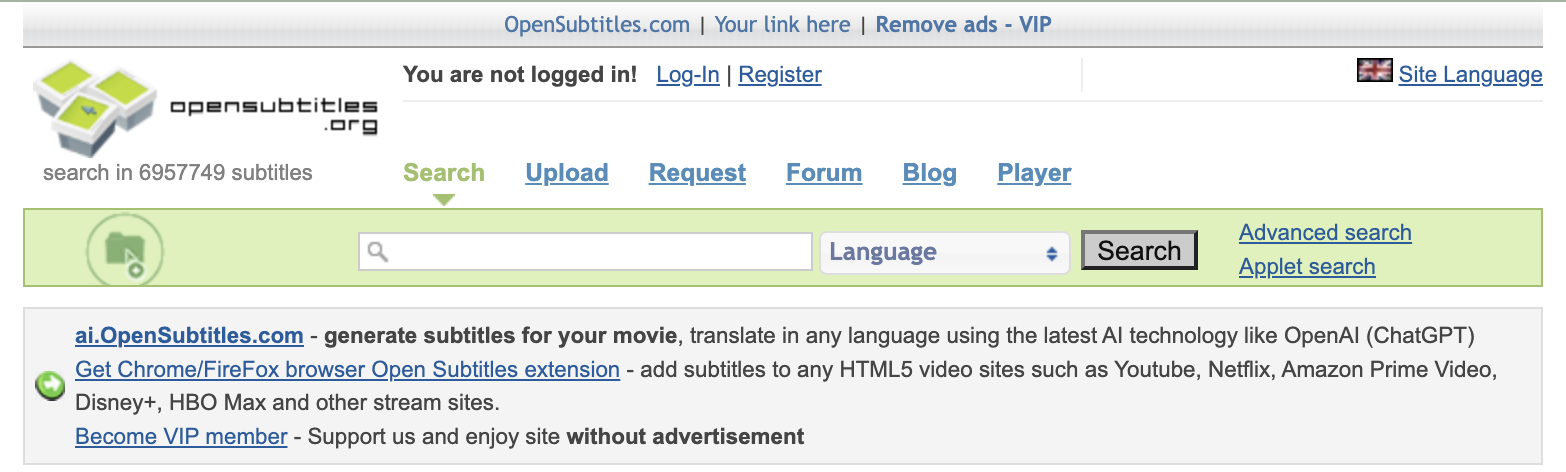Select the Search tab
1566x472 pixels.
point(444,173)
